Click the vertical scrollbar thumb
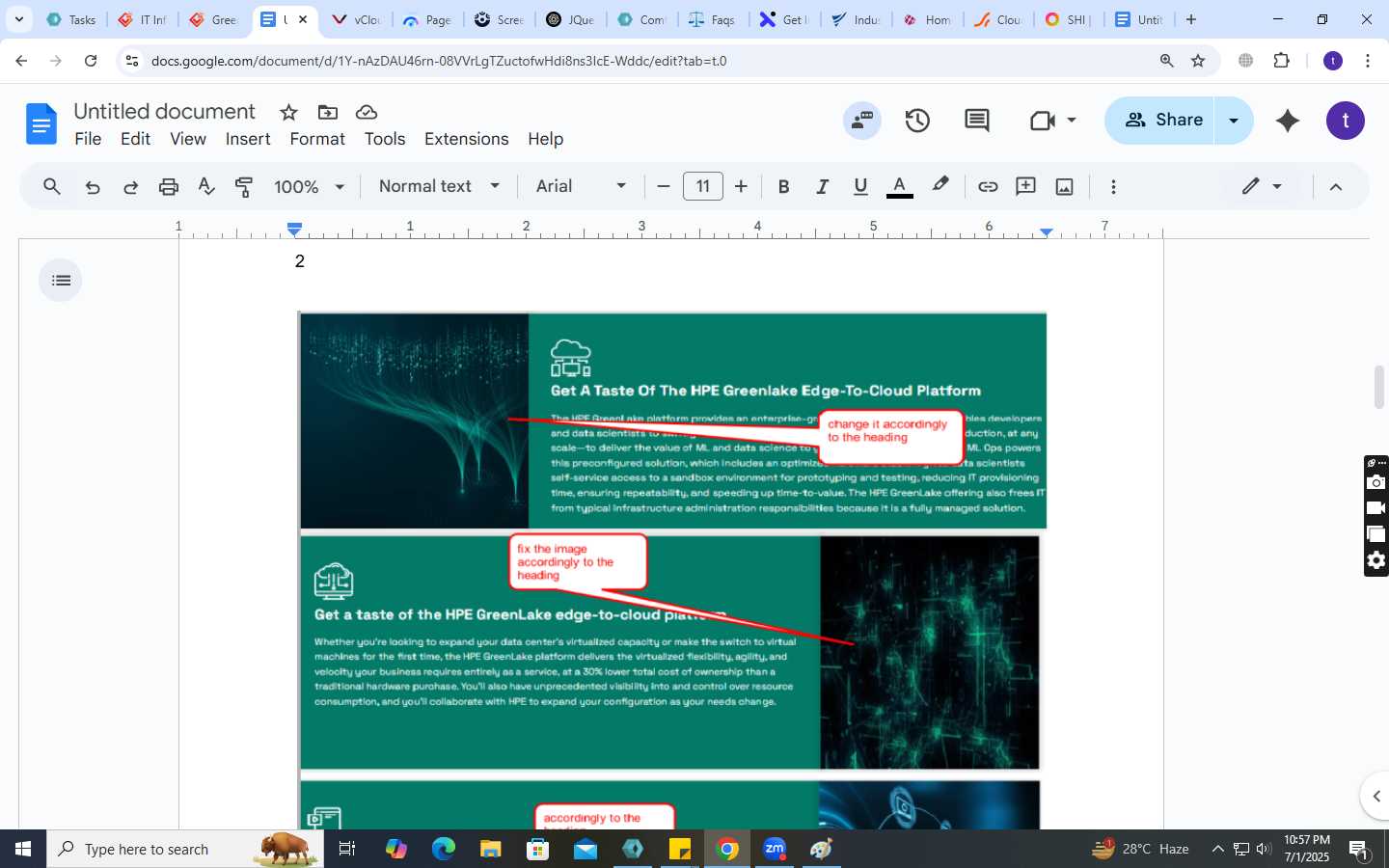 point(1379,388)
